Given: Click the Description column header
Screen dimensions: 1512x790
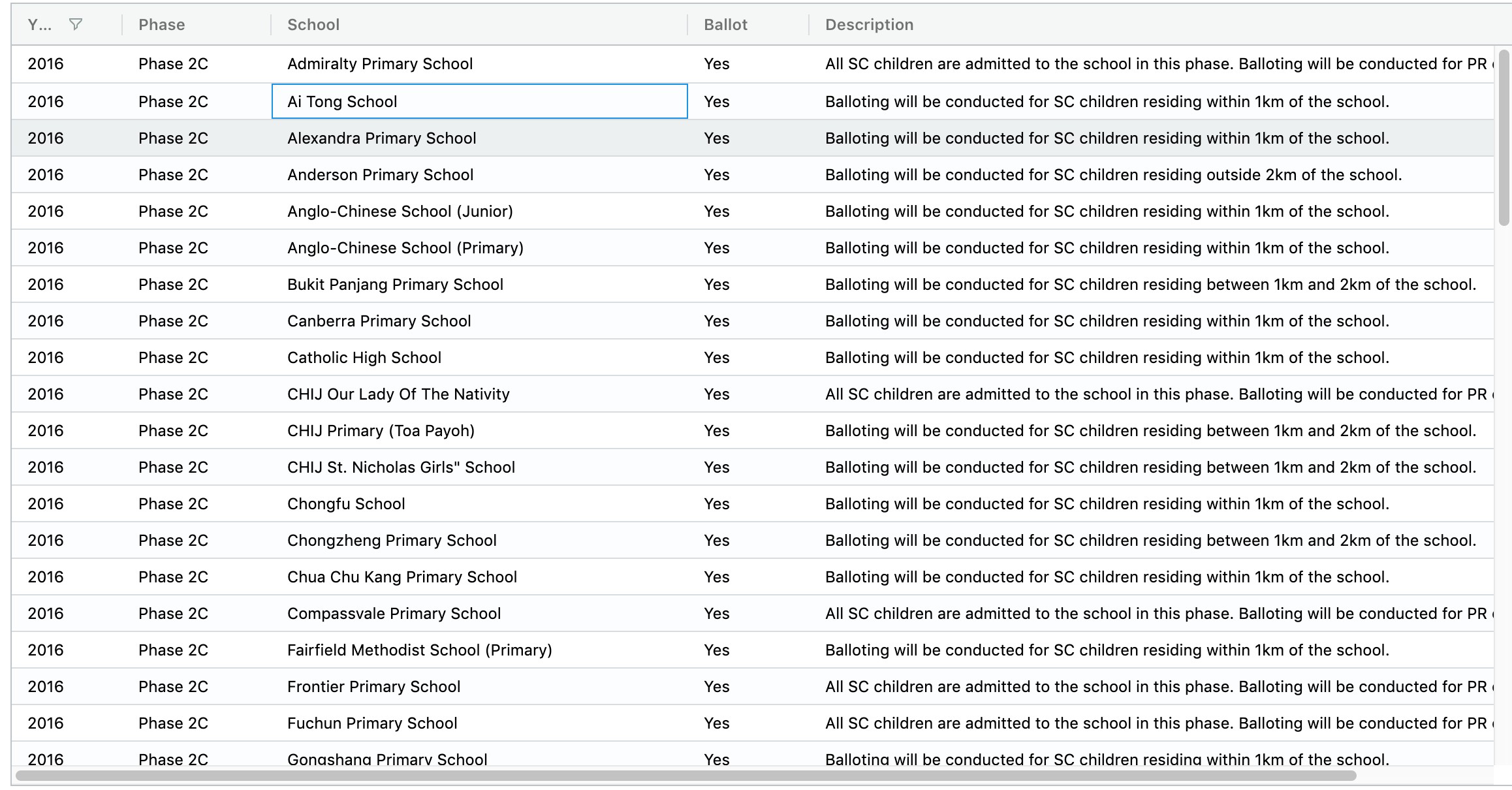Looking at the screenshot, I should tap(869, 25).
